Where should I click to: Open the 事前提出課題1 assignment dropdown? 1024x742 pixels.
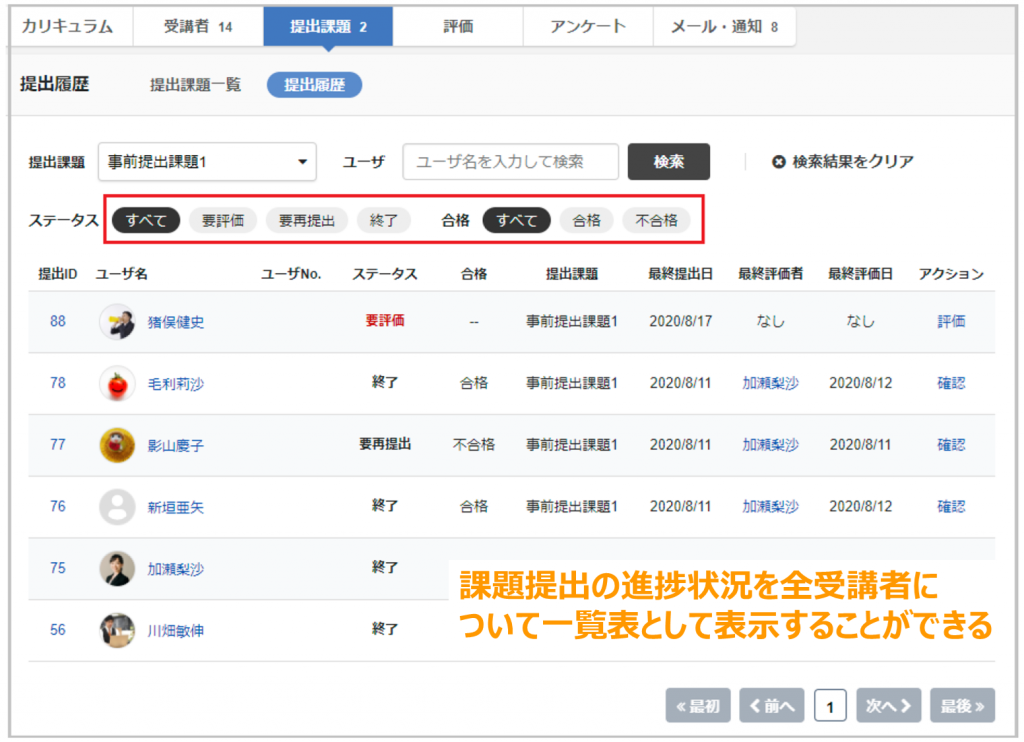tap(207, 162)
